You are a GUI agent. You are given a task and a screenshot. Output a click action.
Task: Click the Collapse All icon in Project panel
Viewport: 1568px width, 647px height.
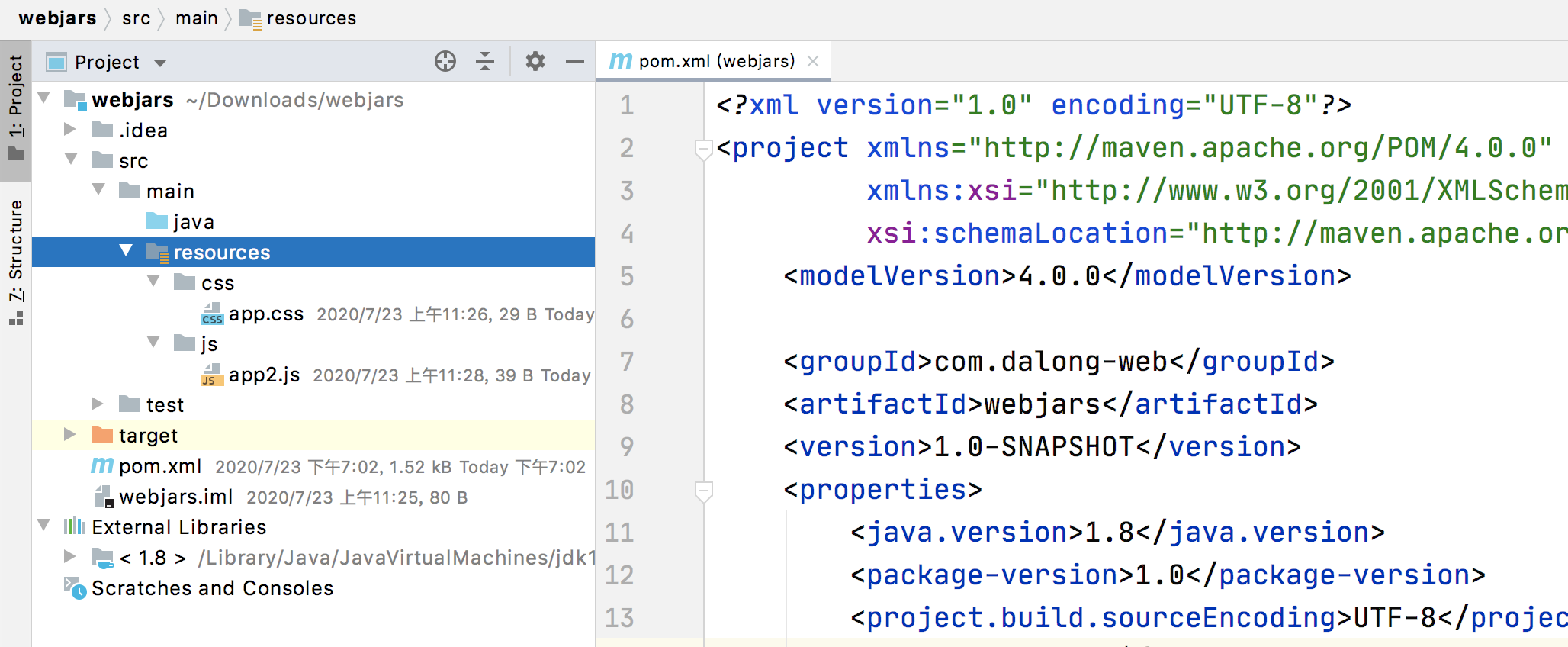click(x=485, y=61)
